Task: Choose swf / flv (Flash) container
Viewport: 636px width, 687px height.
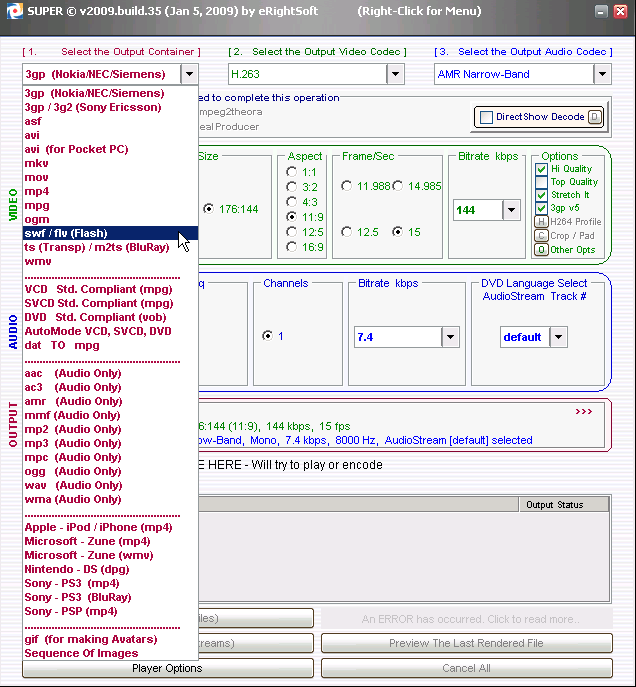Action: click(x=110, y=233)
